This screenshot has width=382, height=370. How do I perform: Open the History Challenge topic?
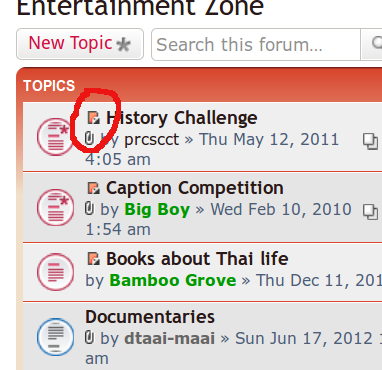click(x=182, y=118)
